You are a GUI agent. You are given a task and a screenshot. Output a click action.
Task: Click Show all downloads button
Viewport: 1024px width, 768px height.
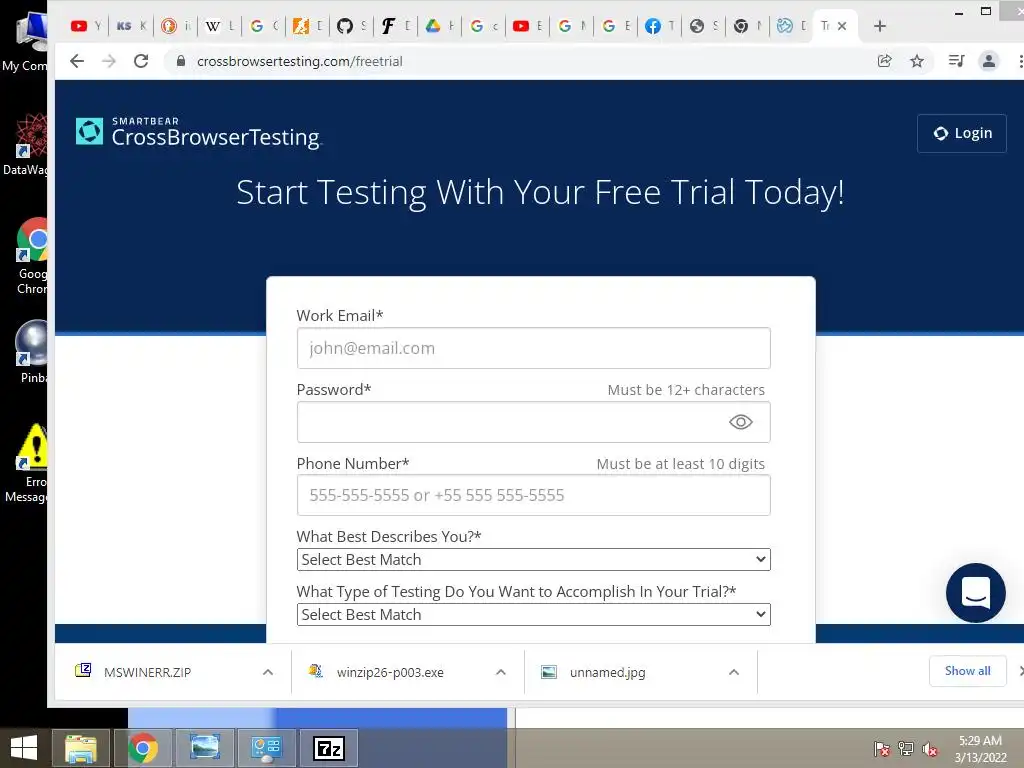(x=967, y=671)
